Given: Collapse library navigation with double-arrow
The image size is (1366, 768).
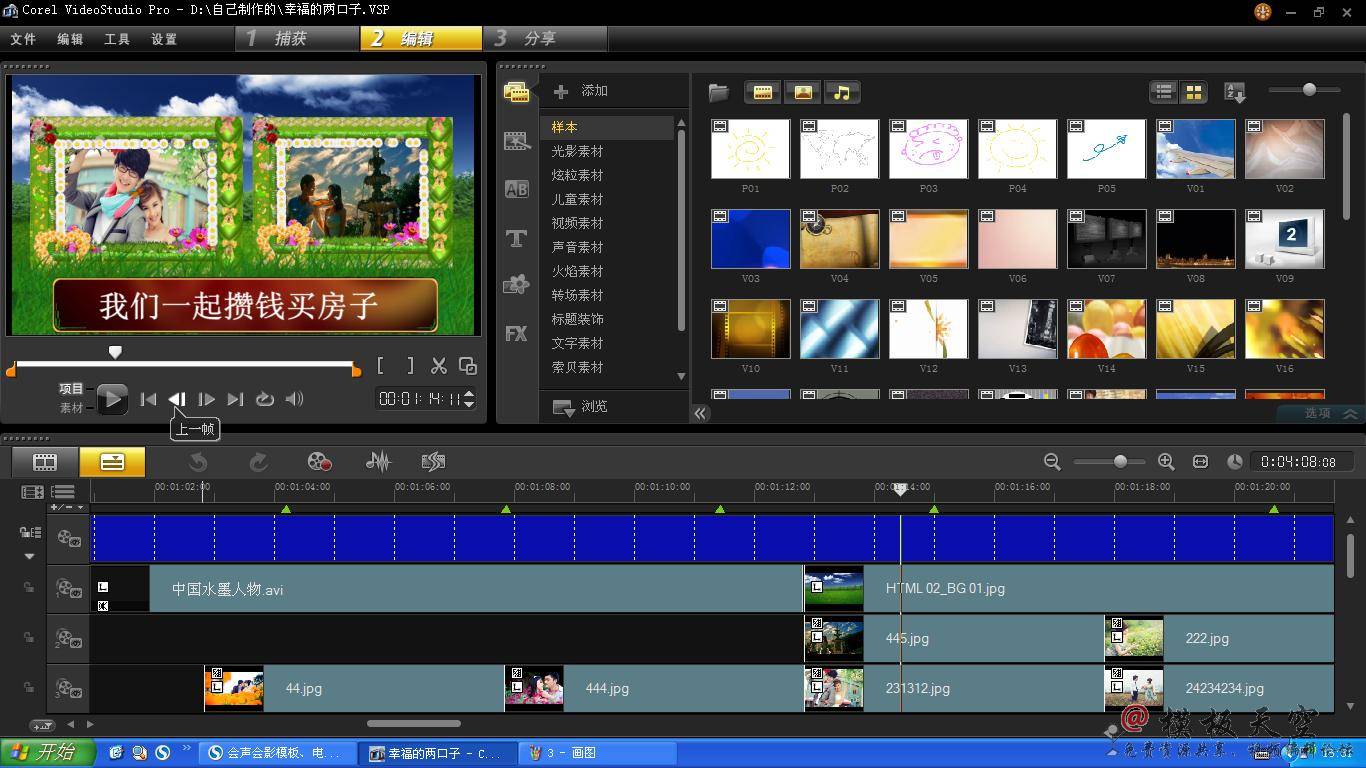Looking at the screenshot, I should click(x=700, y=413).
